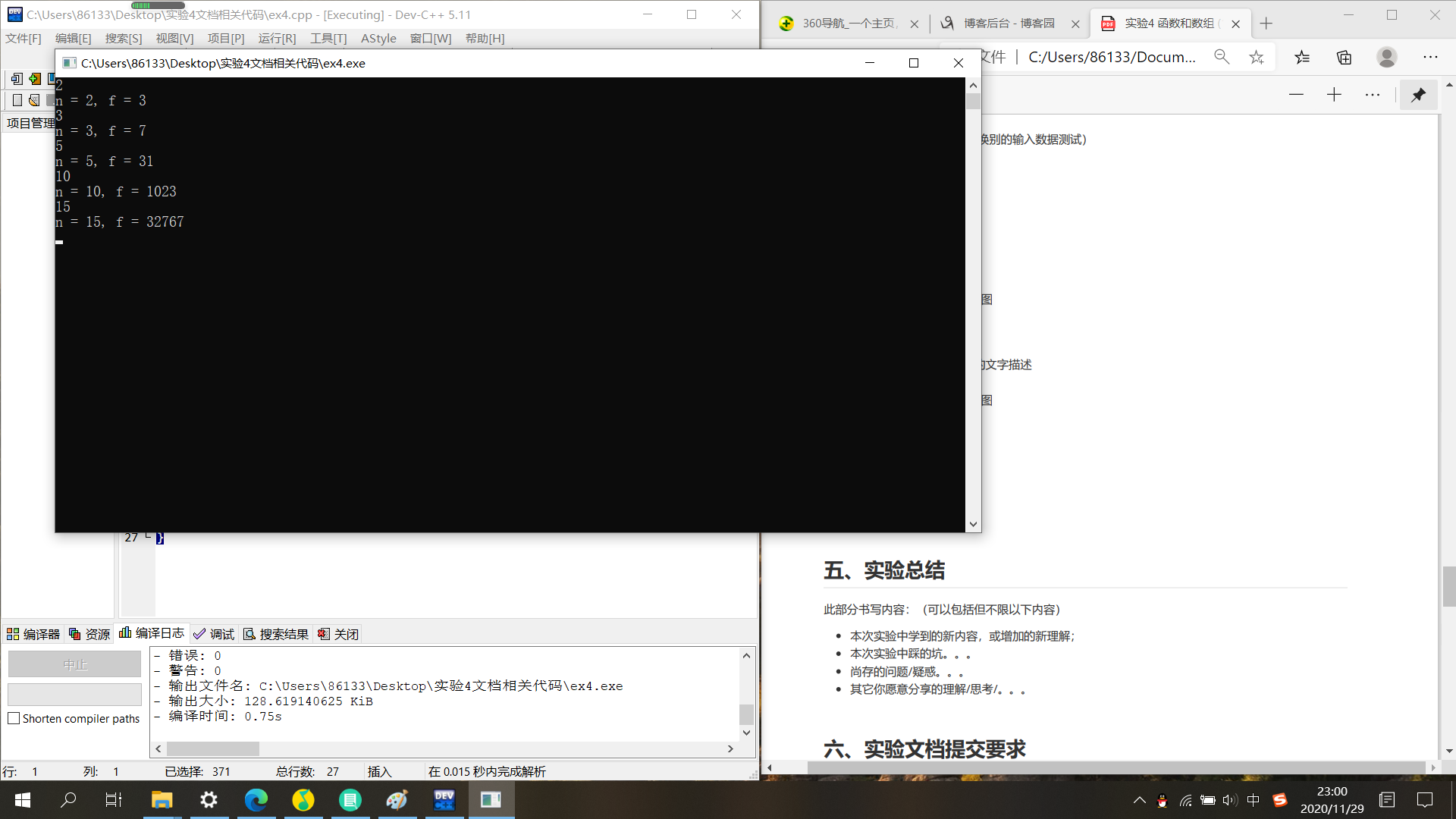Image resolution: width=1456 pixels, height=819 pixels.
Task: Open the Edge Collections icon
Action: click(1344, 57)
